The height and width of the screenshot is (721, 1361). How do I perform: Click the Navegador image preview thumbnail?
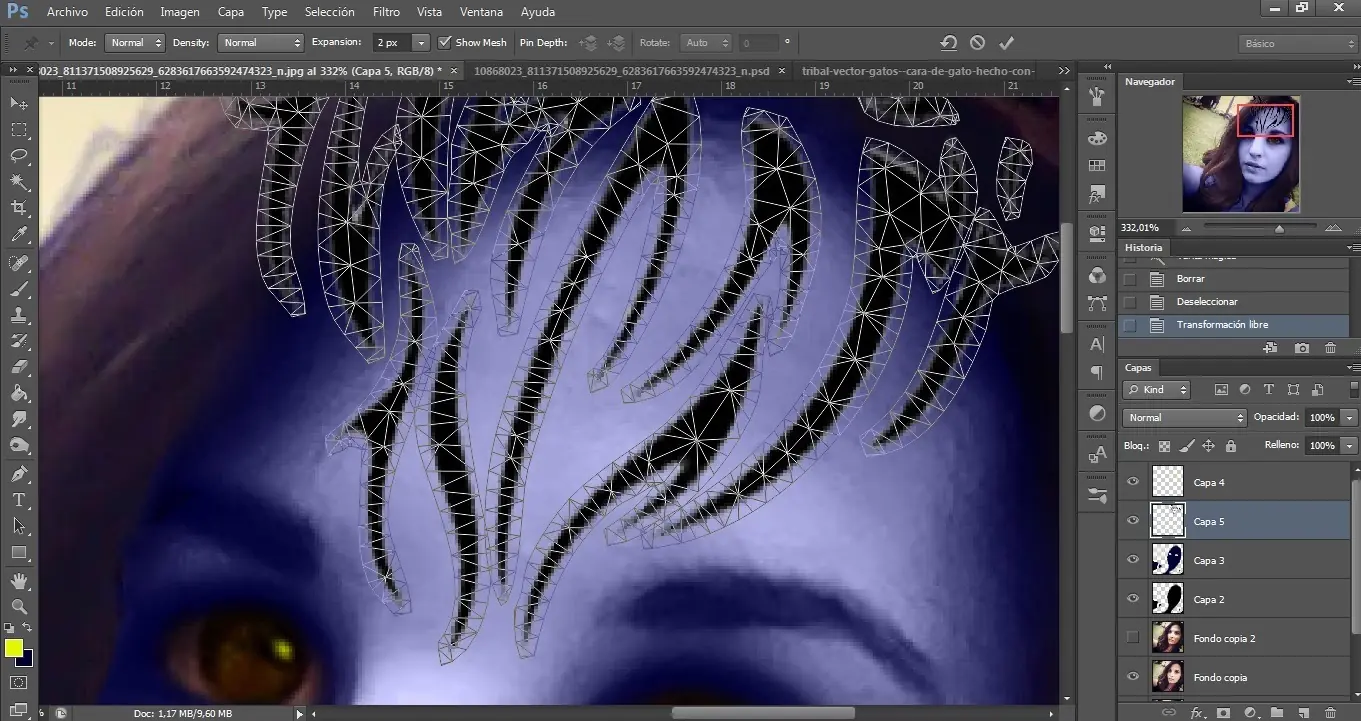click(1241, 154)
